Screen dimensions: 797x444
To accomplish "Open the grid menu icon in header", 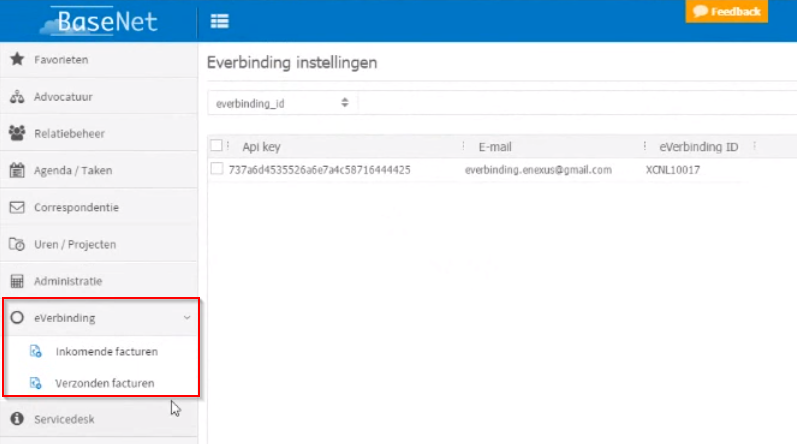I will point(220,21).
